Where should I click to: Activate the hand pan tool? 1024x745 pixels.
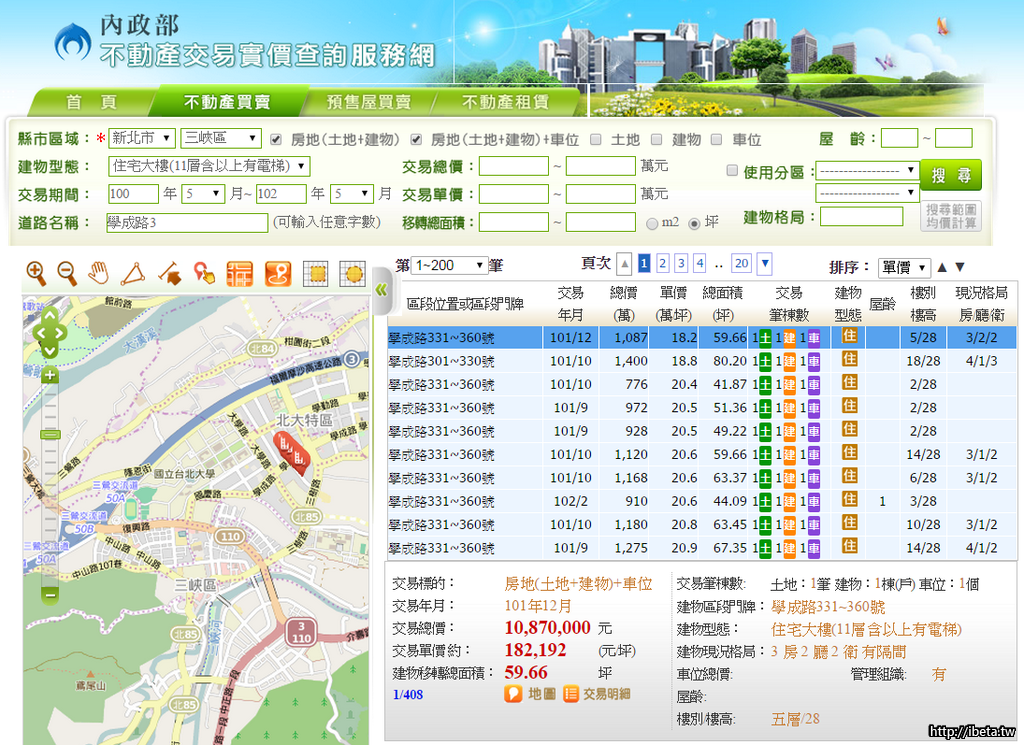click(98, 272)
